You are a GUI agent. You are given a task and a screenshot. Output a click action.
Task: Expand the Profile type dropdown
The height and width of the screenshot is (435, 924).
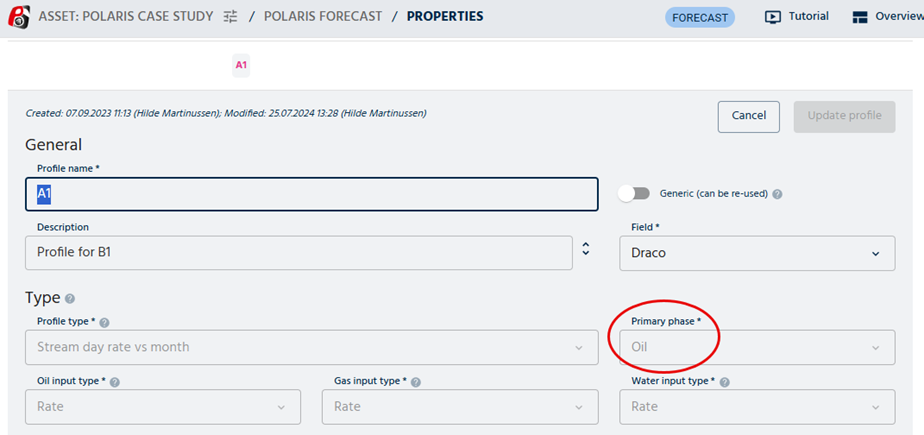(x=311, y=347)
